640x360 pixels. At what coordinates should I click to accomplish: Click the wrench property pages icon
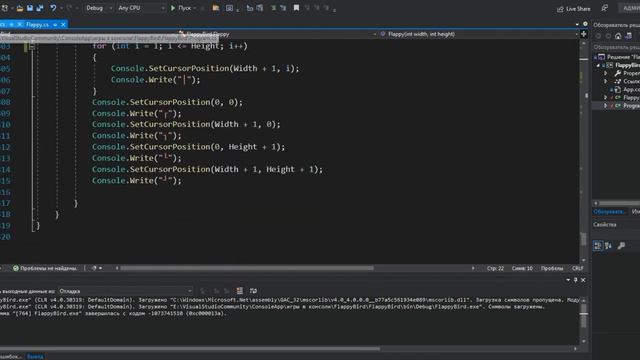click(621, 245)
